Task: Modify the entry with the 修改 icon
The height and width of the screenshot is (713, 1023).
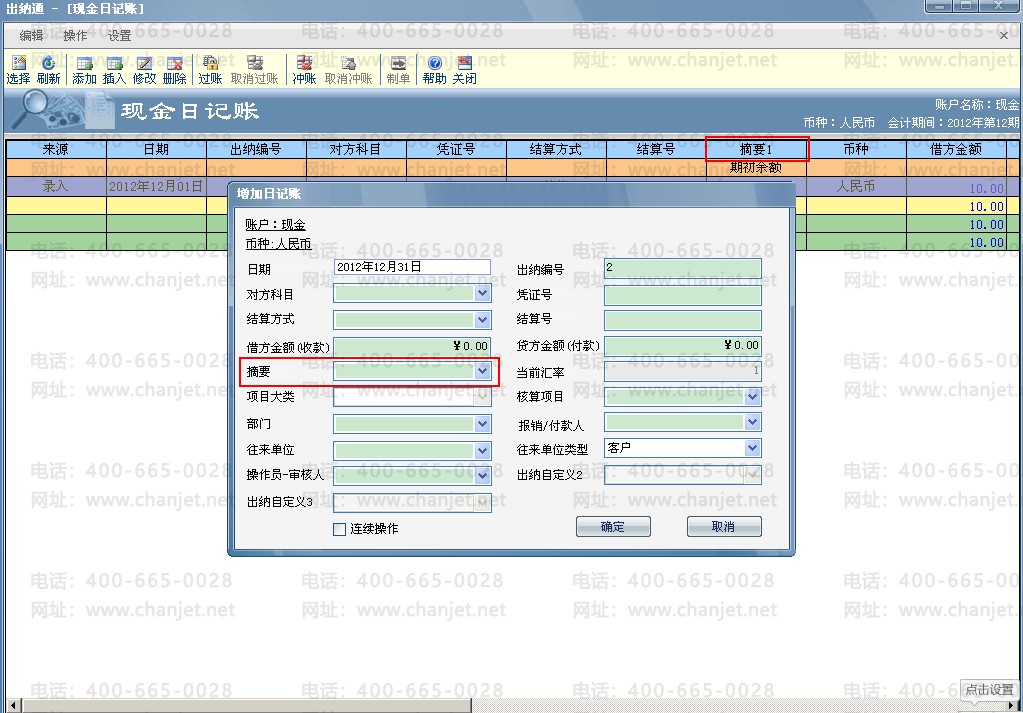Action: point(144,70)
